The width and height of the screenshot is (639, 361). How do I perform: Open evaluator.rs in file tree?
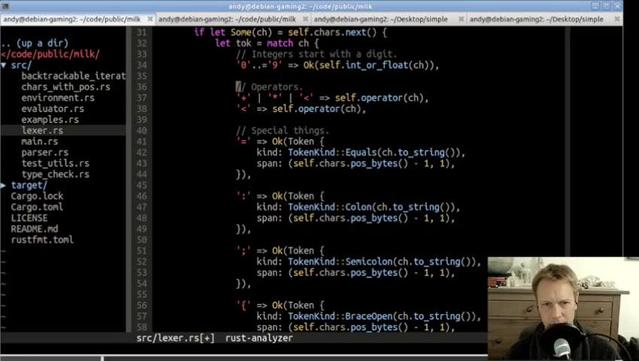tap(53, 109)
